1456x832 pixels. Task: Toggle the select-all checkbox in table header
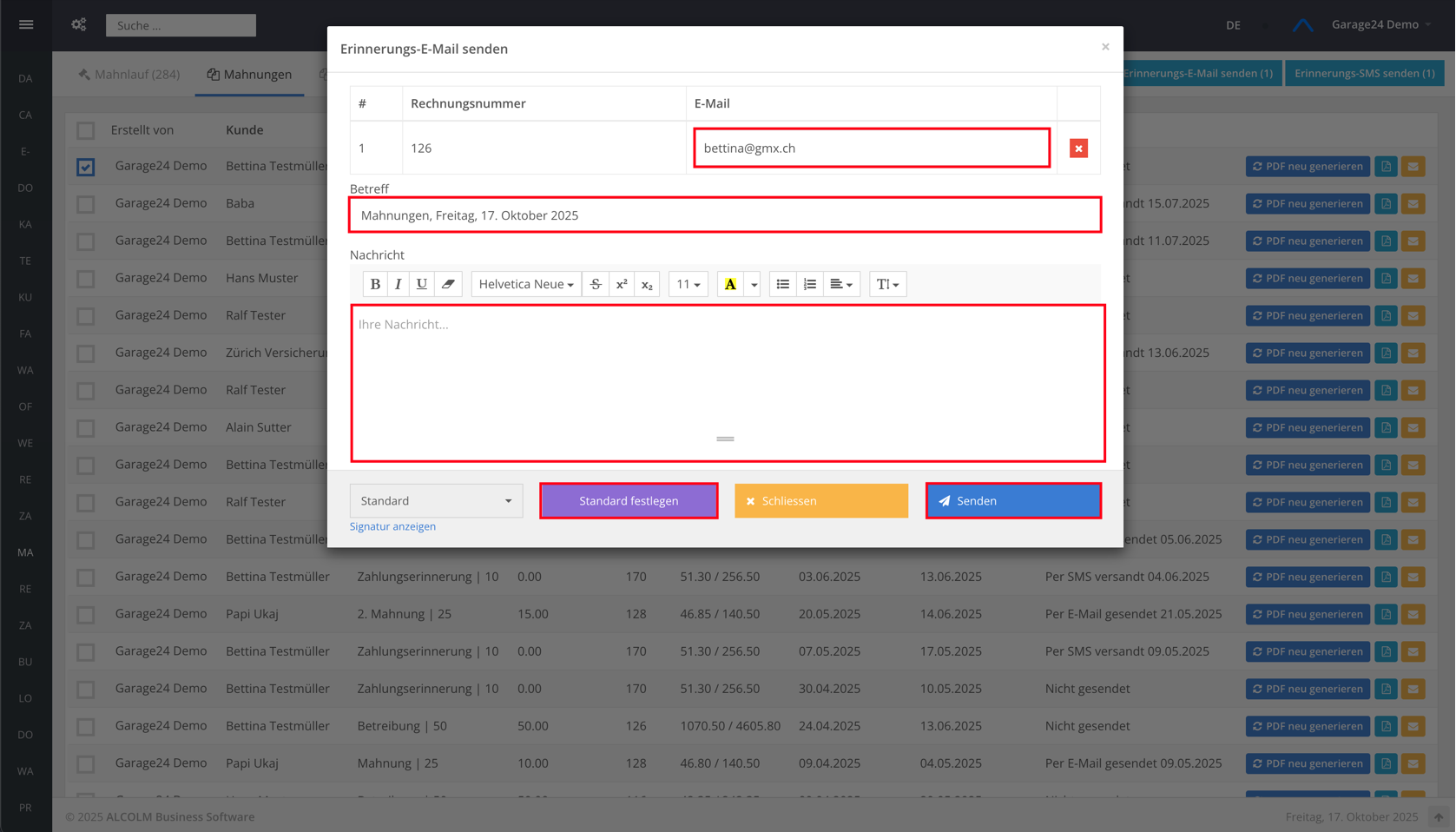coord(85,130)
